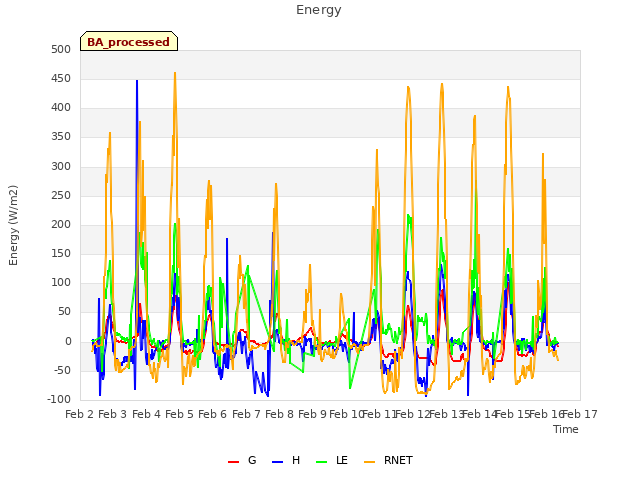Click the Feb 10 x-axis label
Viewport: 640px width, 480px height.
pos(346,414)
